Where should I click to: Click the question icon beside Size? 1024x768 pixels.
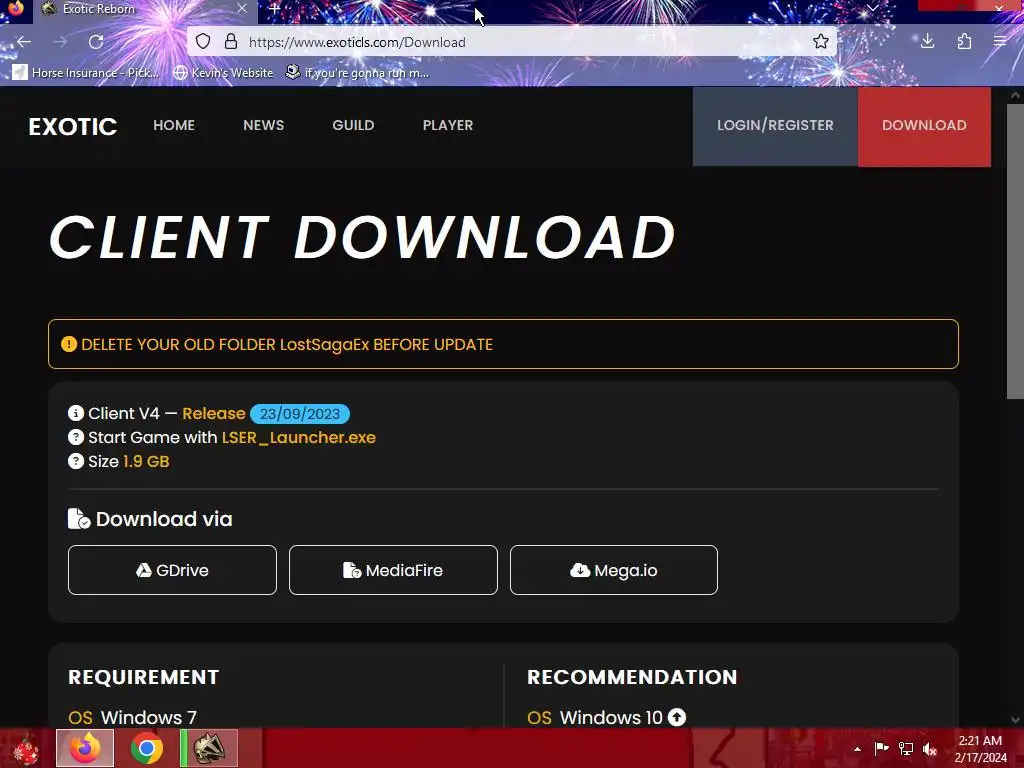tap(76, 461)
